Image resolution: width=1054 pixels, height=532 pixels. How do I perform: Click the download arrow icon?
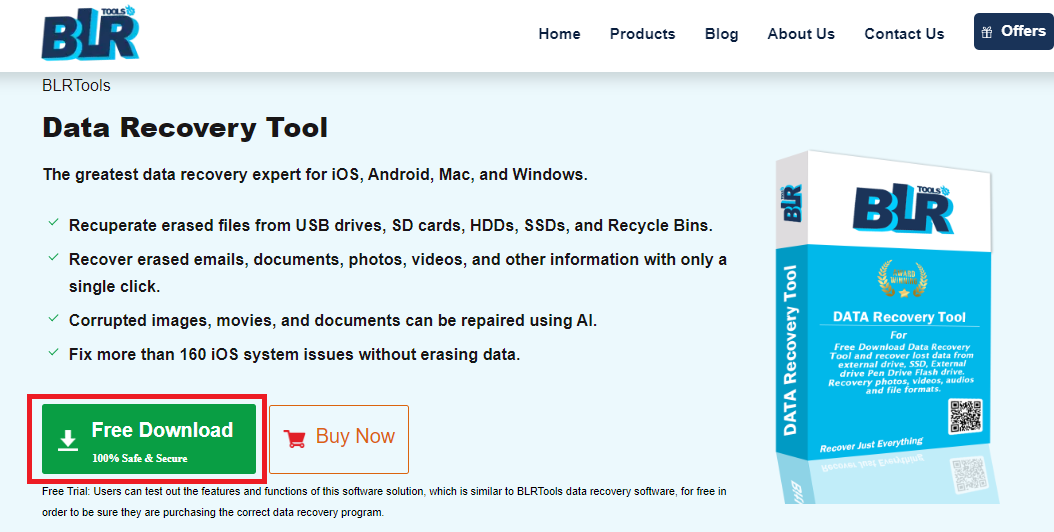(x=68, y=441)
